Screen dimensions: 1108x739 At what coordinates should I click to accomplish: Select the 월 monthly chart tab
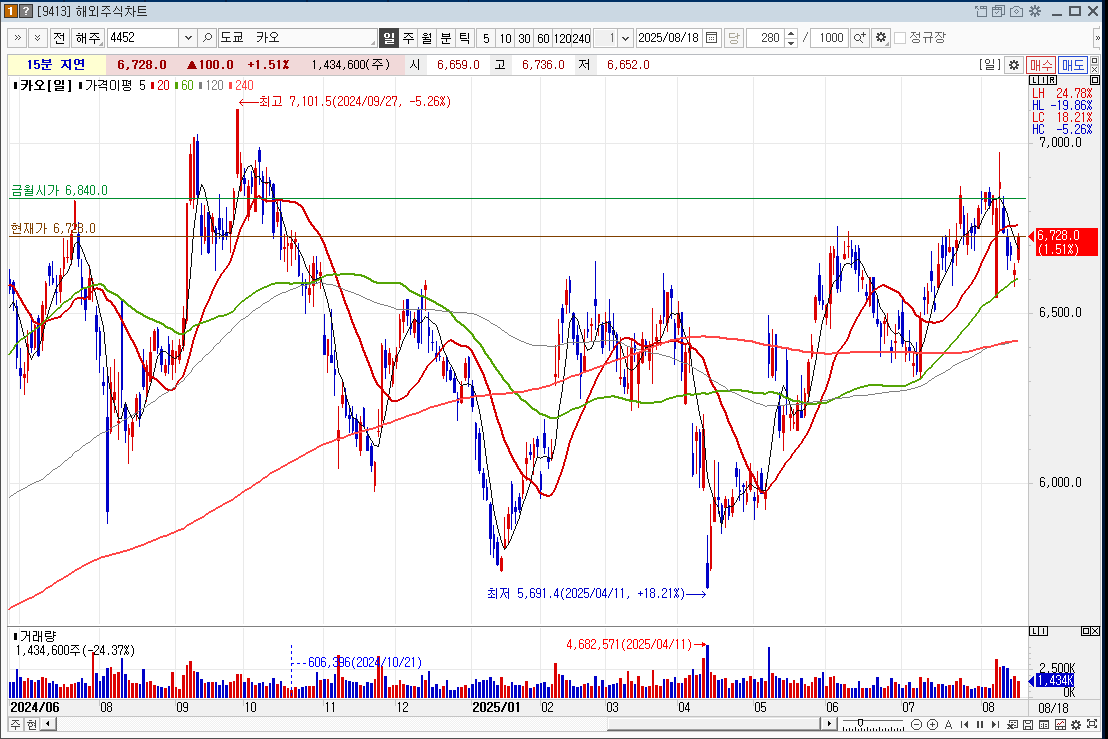click(x=426, y=38)
